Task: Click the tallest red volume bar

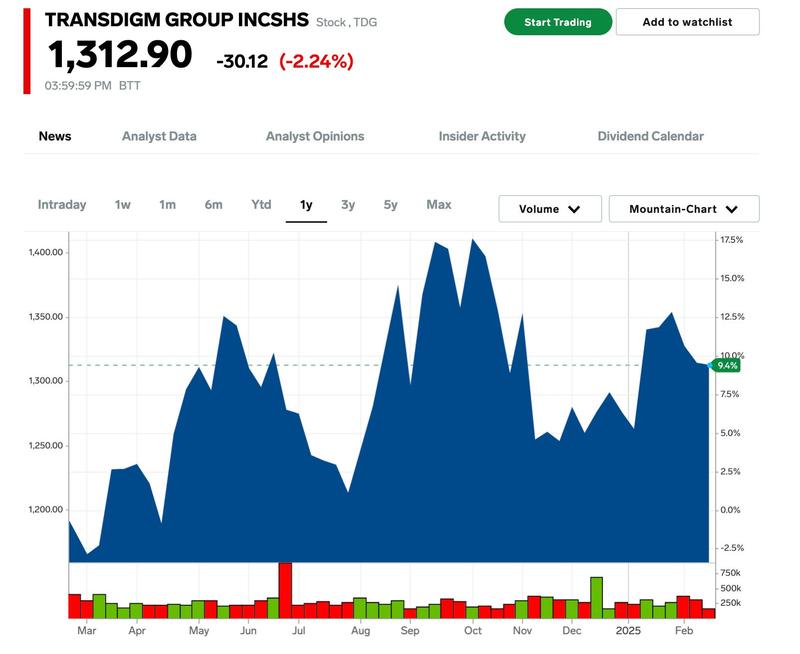Action: point(285,590)
